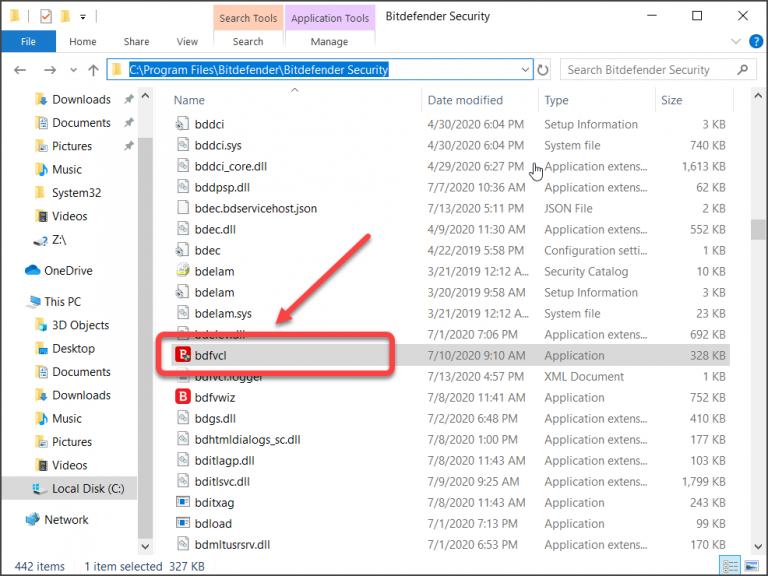This screenshot has height=576, width=768.
Task: Open recent locations dropdown arrow
Action: coord(73,70)
